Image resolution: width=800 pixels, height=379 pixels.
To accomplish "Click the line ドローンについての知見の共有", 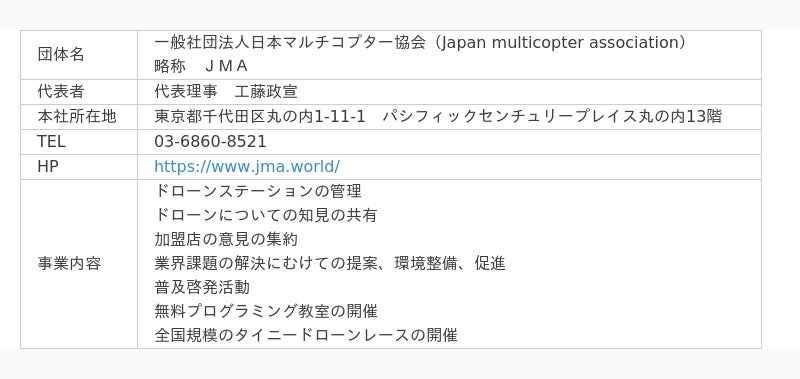I will point(265,215).
